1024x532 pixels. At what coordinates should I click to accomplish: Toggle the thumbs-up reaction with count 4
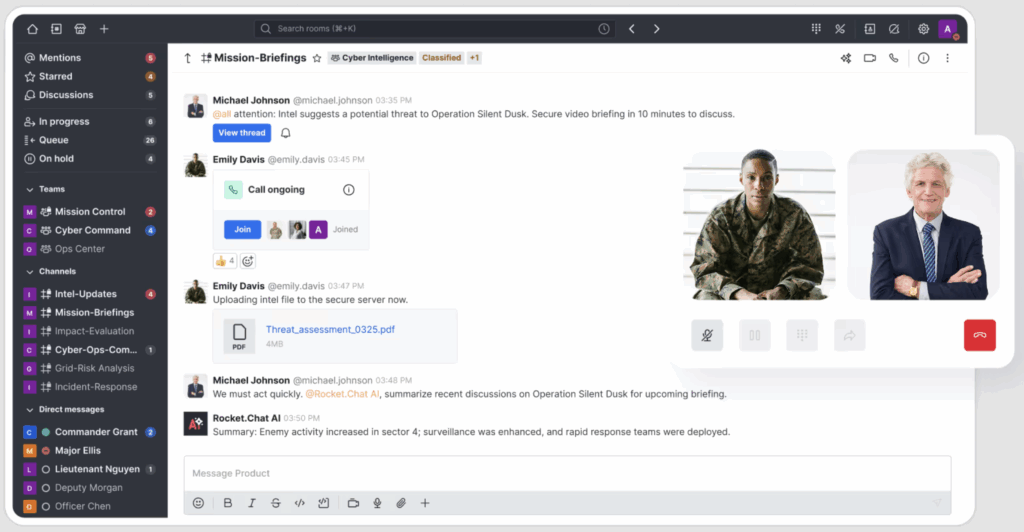click(x=225, y=261)
